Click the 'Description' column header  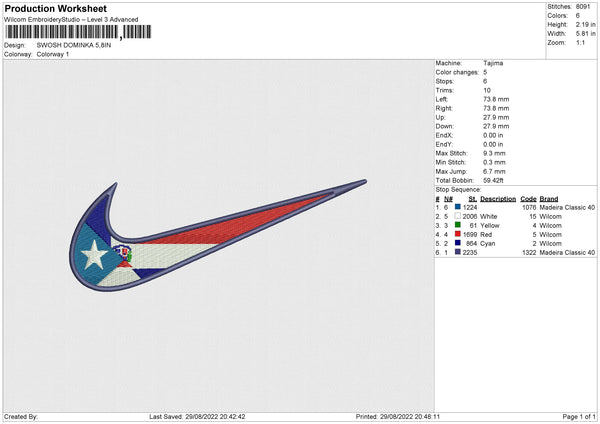tap(498, 199)
